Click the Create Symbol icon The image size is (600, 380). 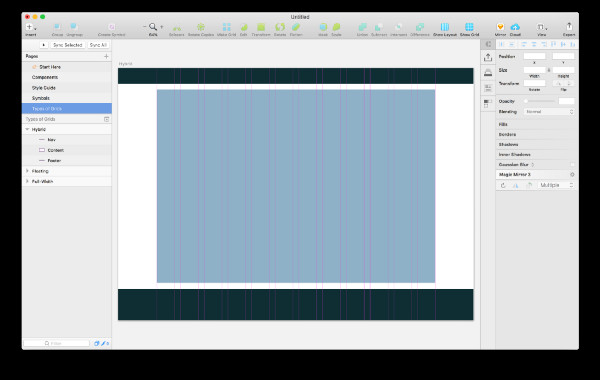[x=111, y=27]
